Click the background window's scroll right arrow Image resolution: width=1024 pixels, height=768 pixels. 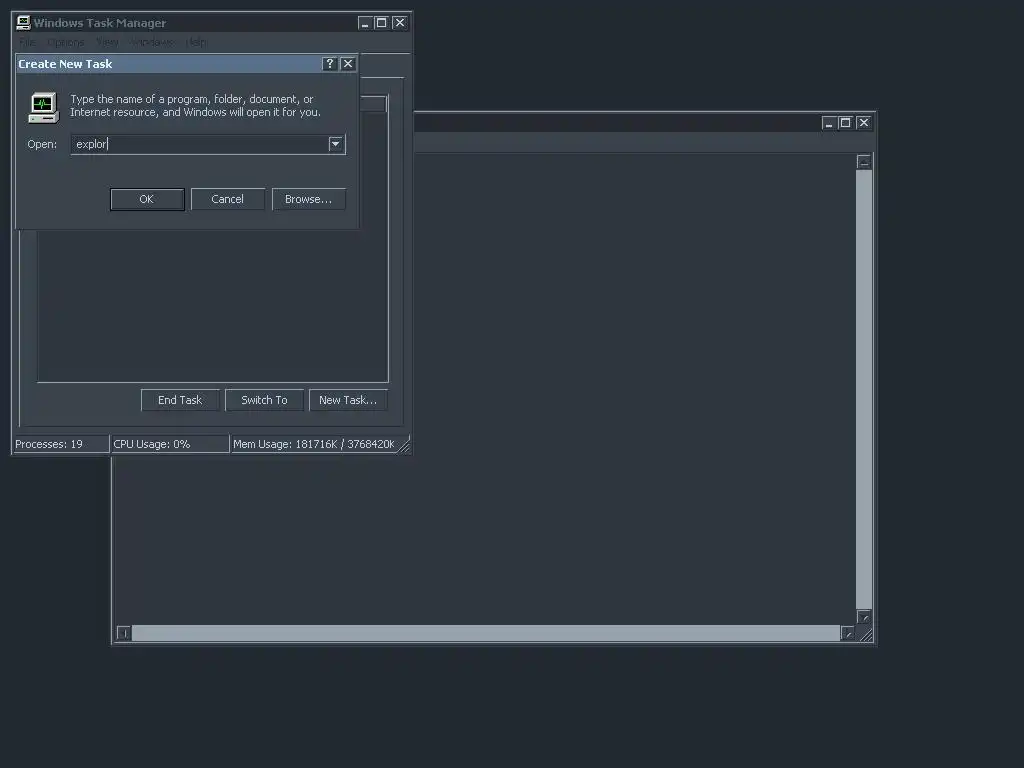848,633
